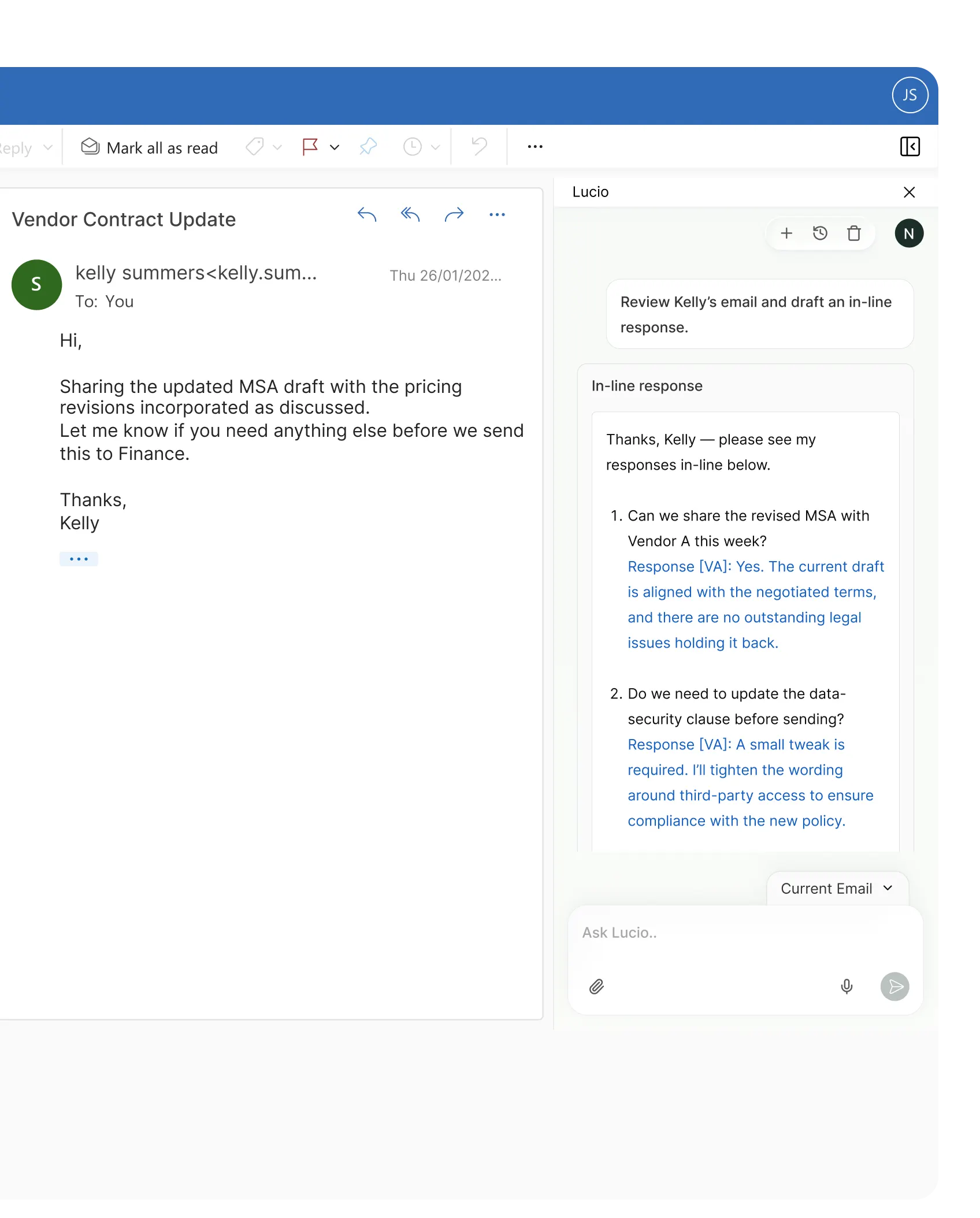Toggle the side panel collapse icon
The width and height of the screenshot is (980, 1218).
910,146
